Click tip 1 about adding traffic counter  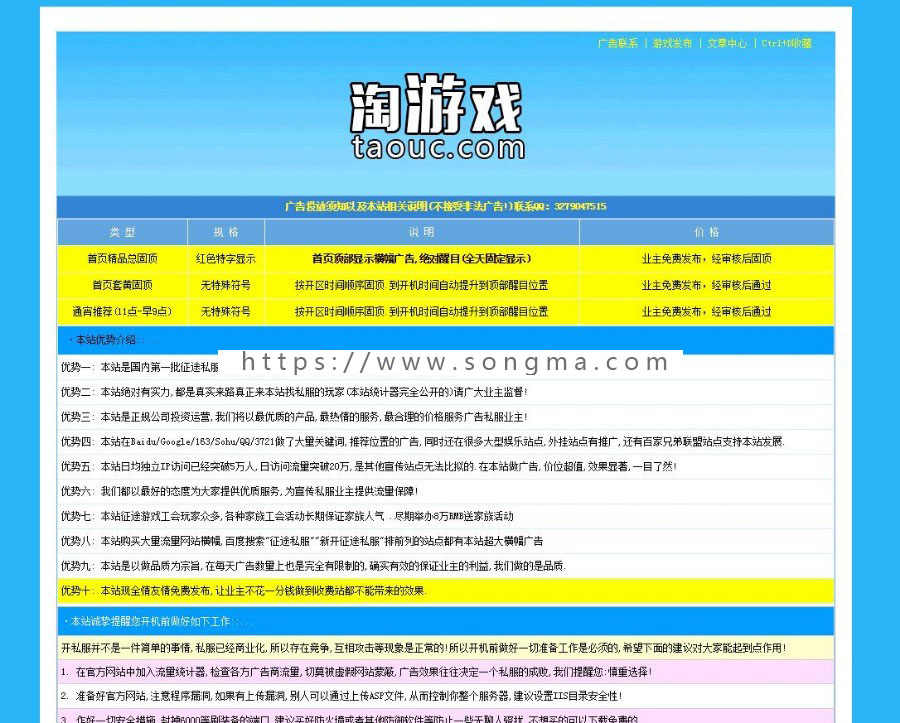(445, 672)
